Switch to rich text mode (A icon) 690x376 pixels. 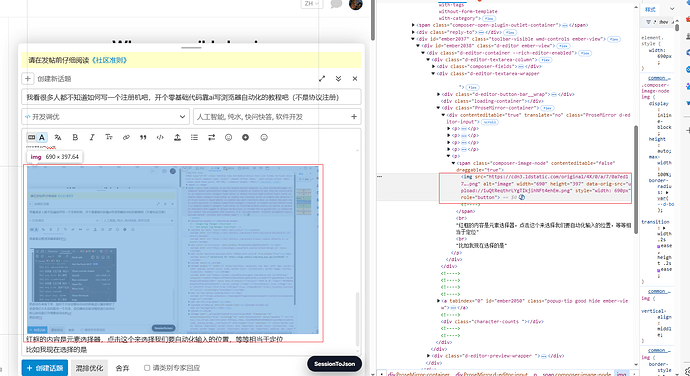pos(42,137)
